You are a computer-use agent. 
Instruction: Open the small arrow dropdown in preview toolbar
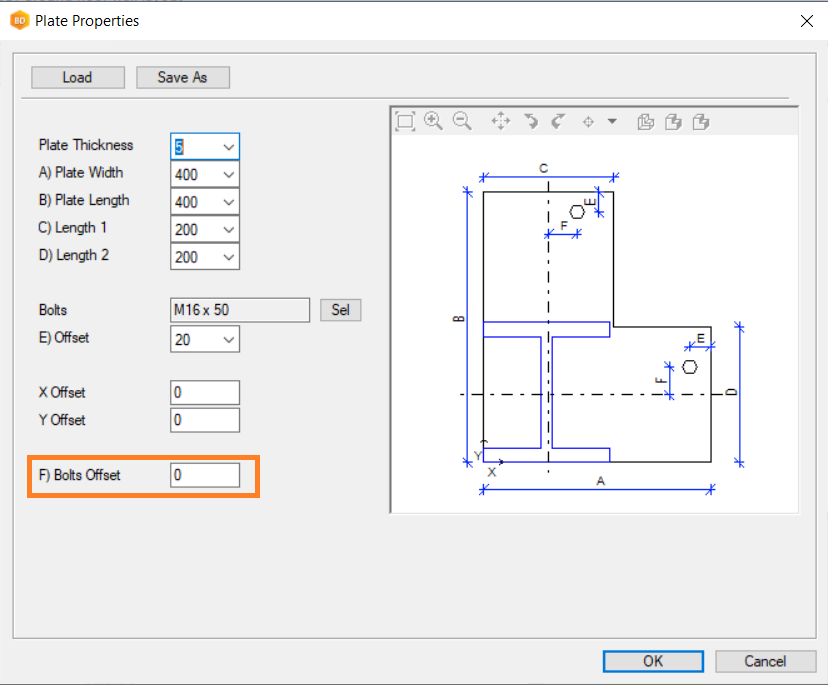click(x=612, y=122)
